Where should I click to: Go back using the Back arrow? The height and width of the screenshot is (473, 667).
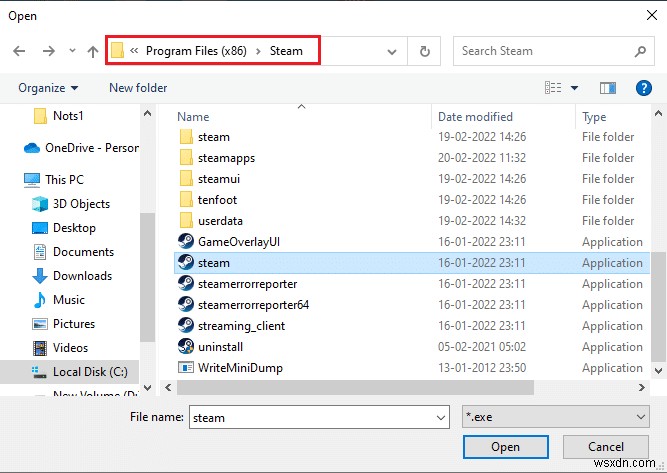19,51
